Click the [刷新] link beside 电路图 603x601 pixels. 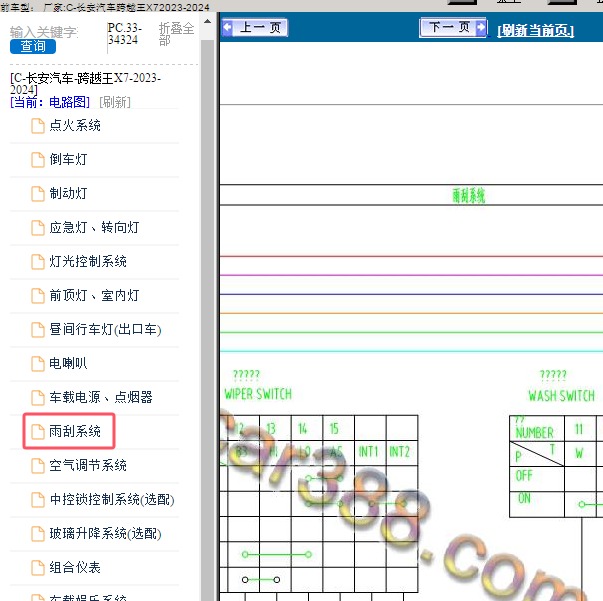(115, 102)
